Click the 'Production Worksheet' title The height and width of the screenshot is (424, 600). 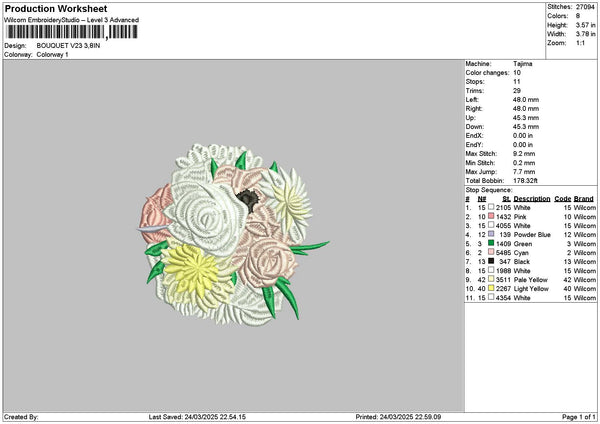click(56, 9)
